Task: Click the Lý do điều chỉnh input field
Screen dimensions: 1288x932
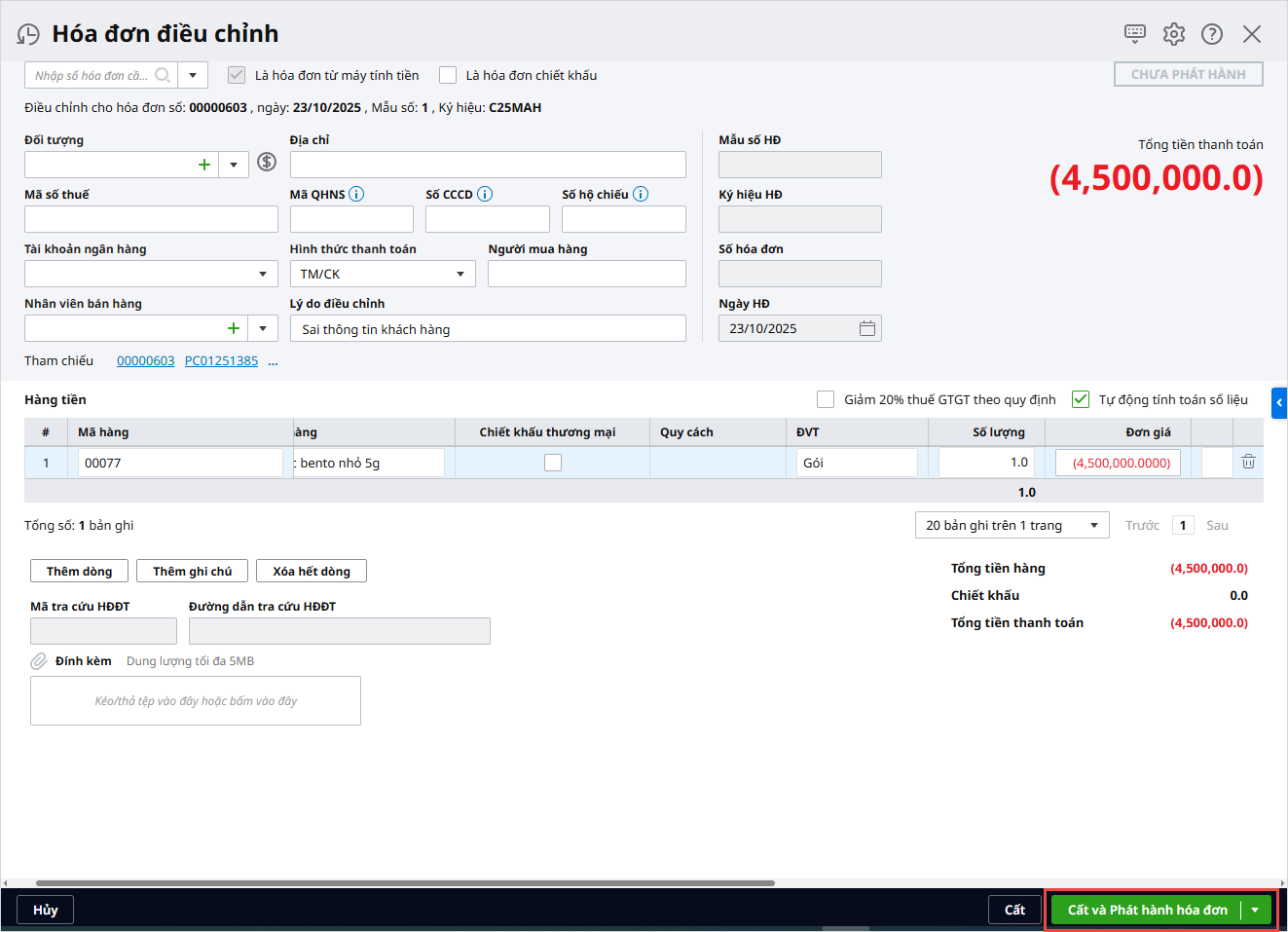Action: point(487,329)
